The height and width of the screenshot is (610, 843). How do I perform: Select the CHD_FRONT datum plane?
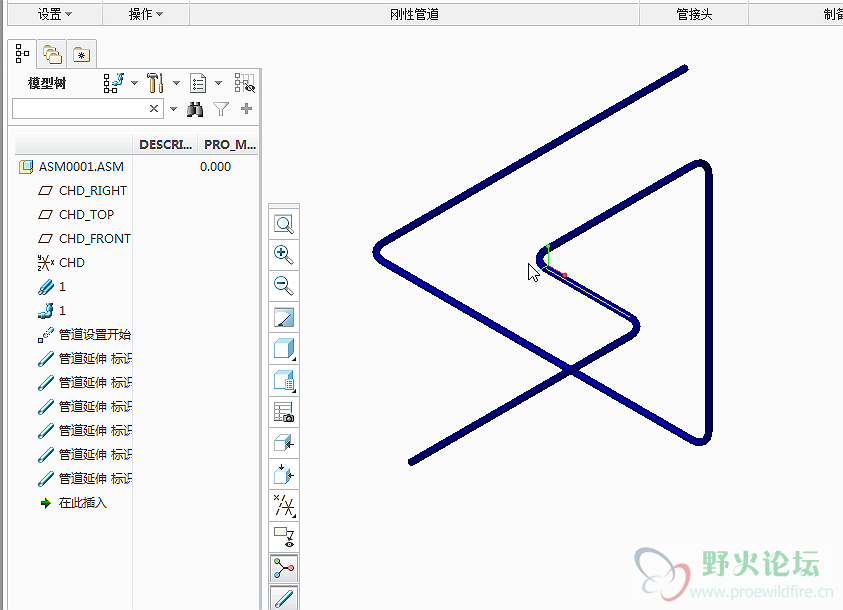[95, 239]
